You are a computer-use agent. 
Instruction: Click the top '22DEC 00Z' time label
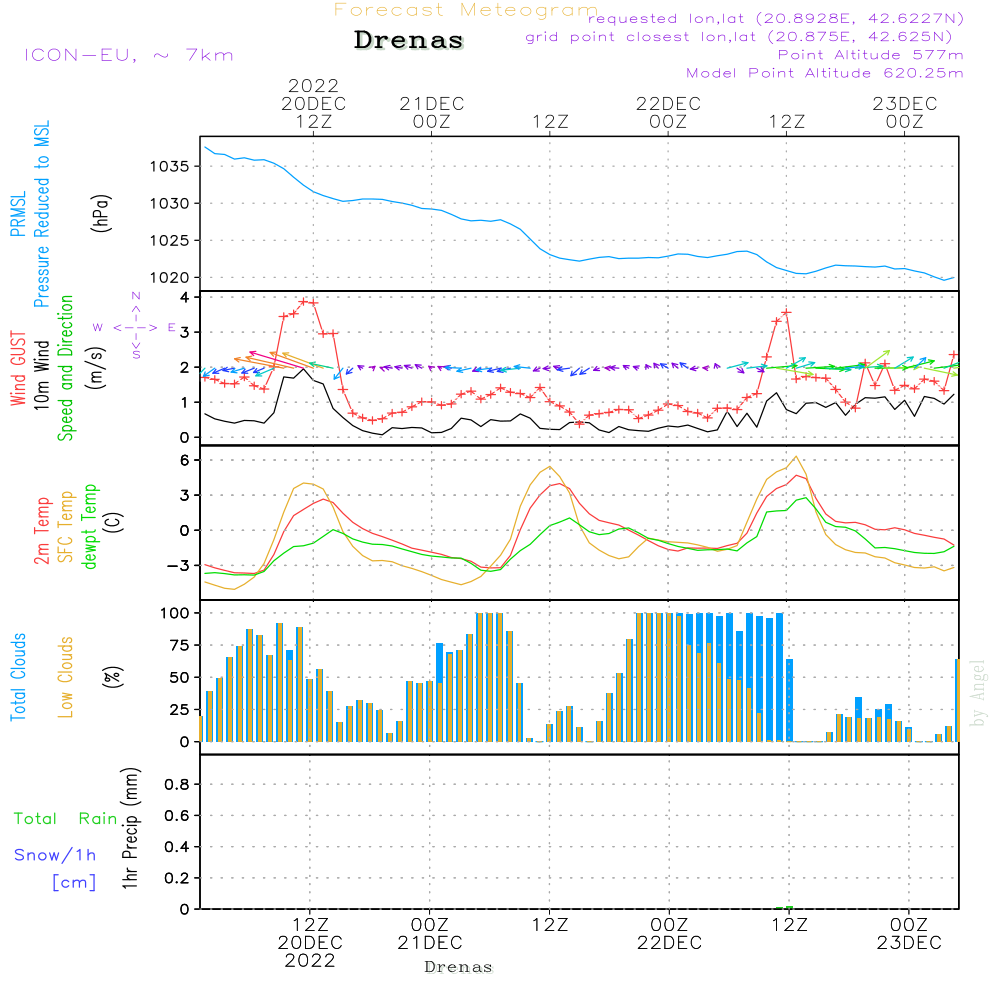point(668,112)
